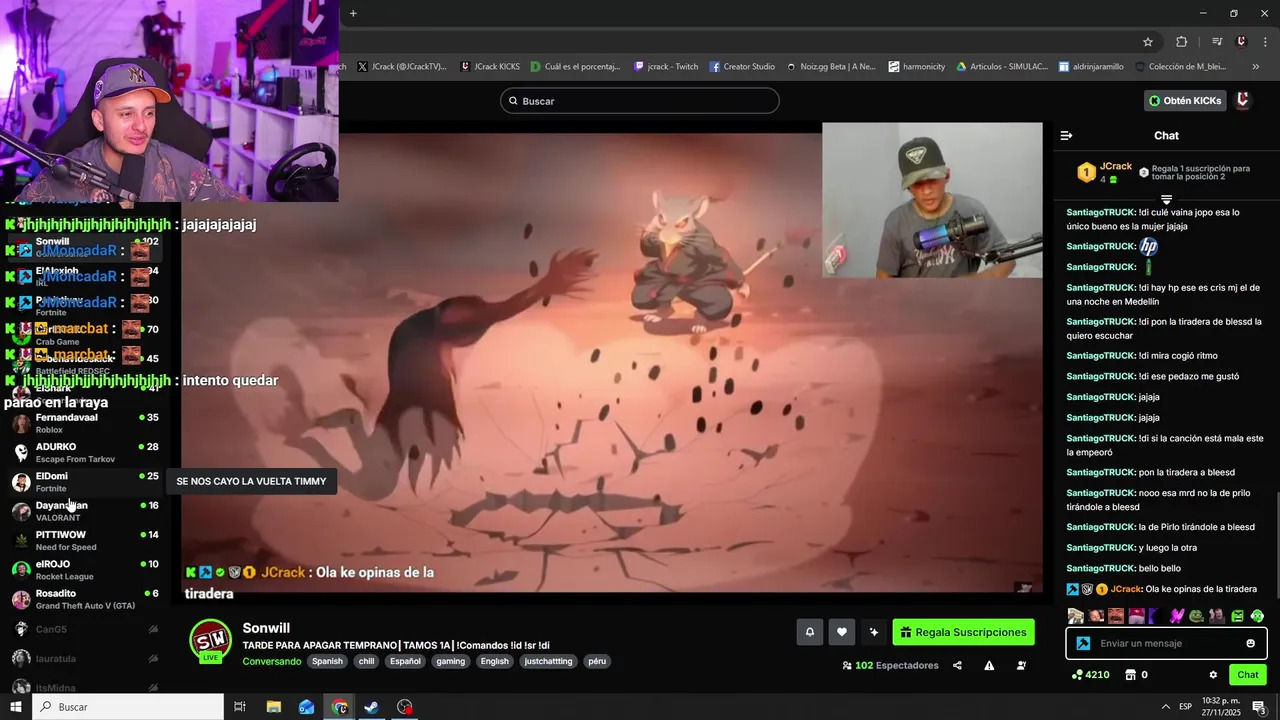1280x720 pixels.
Task: Open jcrack - Twitch bookmark
Action: pyautogui.click(x=666, y=67)
